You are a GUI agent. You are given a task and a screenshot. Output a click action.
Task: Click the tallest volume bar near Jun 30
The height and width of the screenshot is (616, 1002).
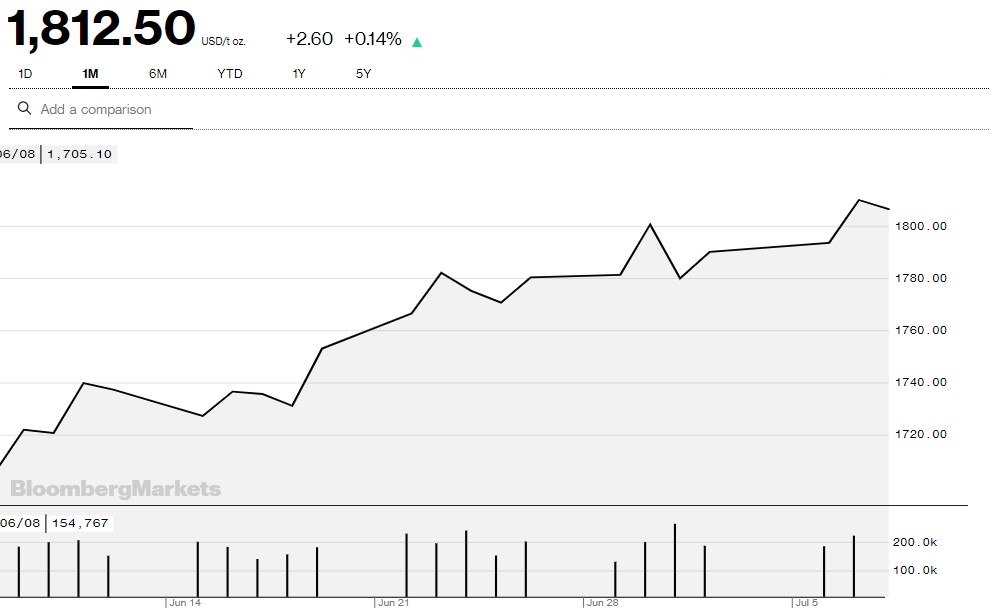coord(675,558)
